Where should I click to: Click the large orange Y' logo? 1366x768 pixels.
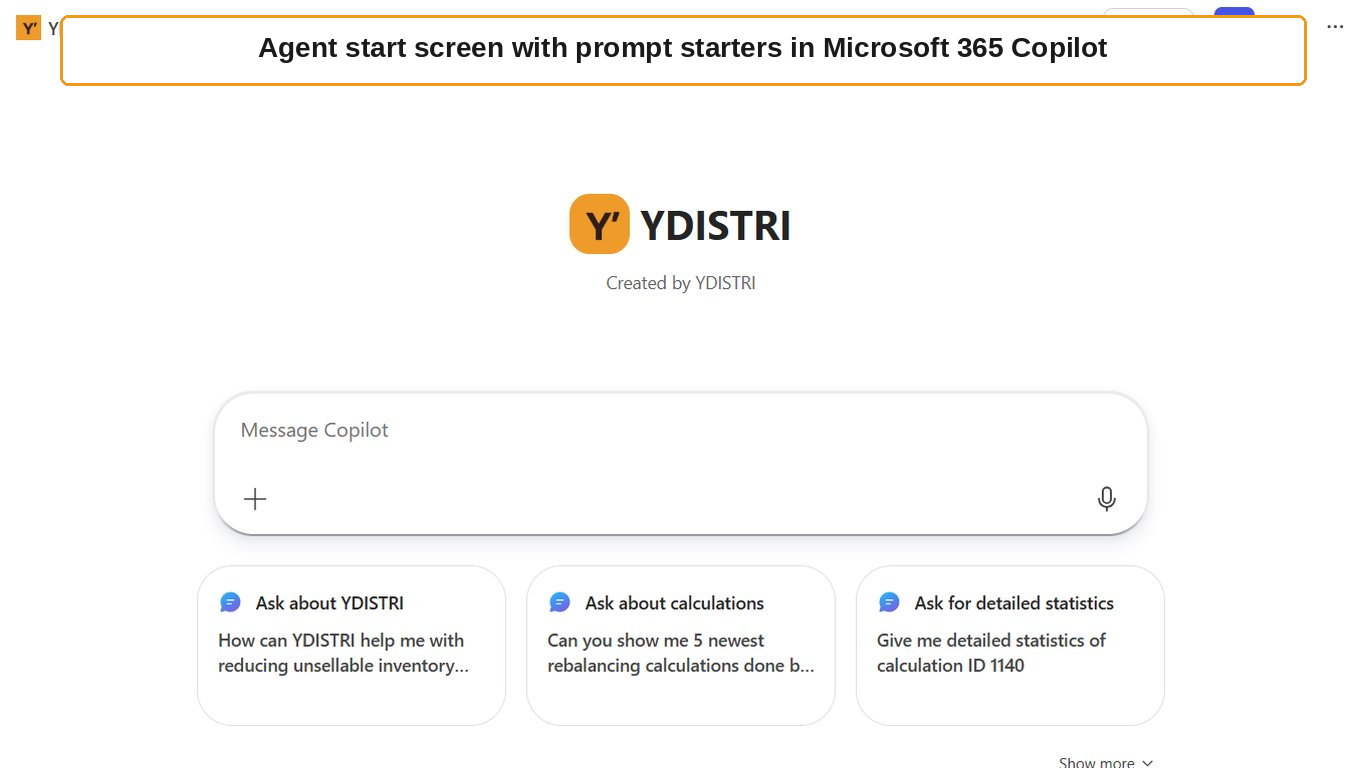599,224
